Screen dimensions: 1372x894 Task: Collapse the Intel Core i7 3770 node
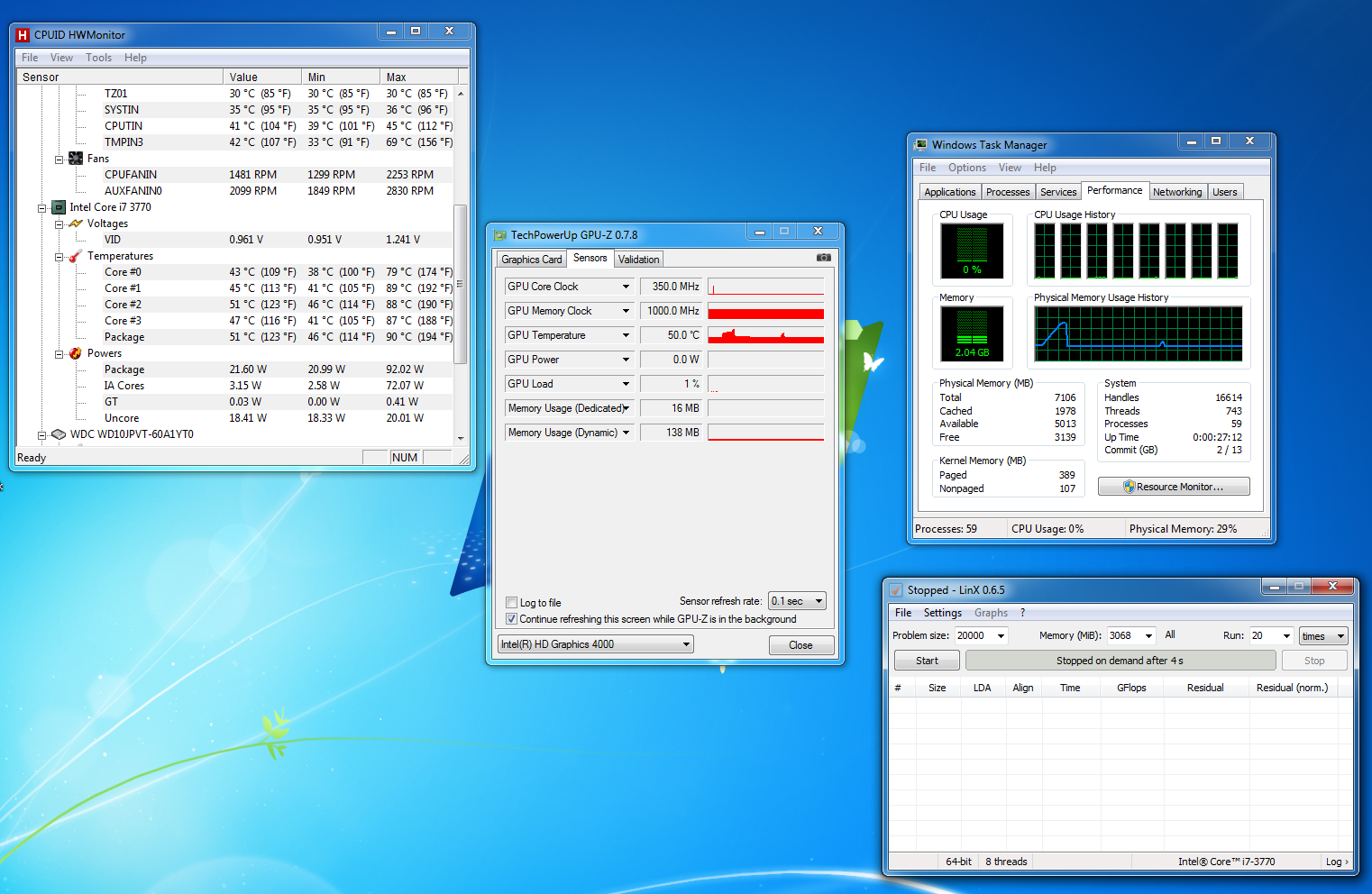click(41, 208)
